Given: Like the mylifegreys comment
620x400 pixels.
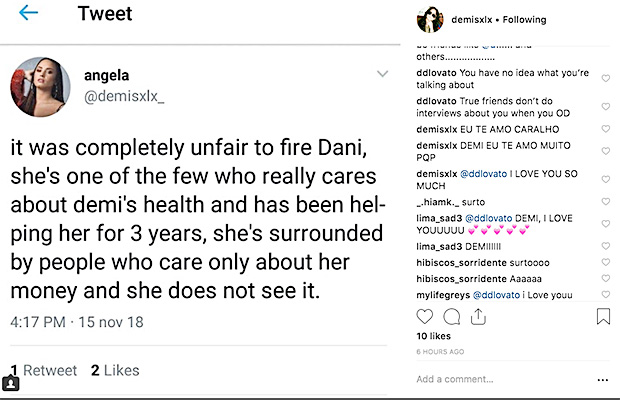Looking at the screenshot, I should pos(605,294).
